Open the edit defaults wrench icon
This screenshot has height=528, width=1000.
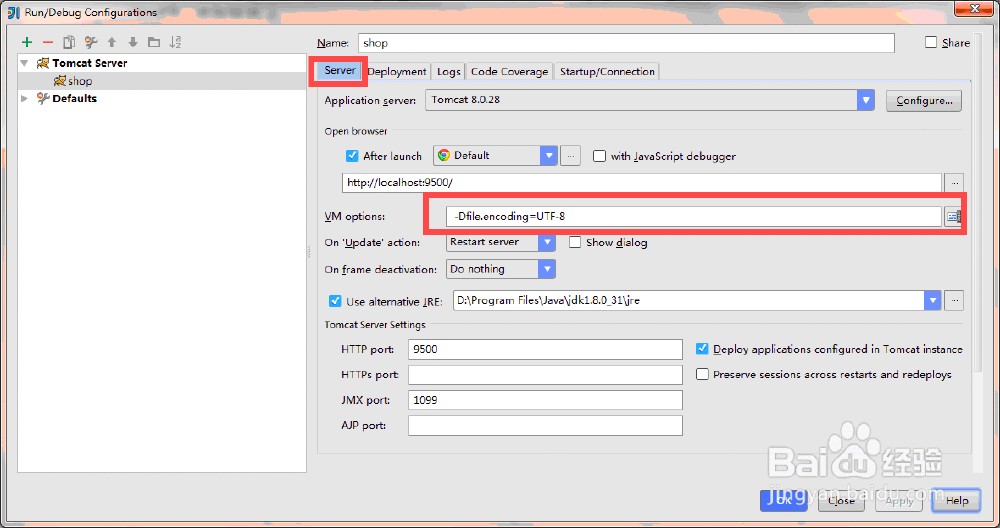pyautogui.click(x=91, y=42)
